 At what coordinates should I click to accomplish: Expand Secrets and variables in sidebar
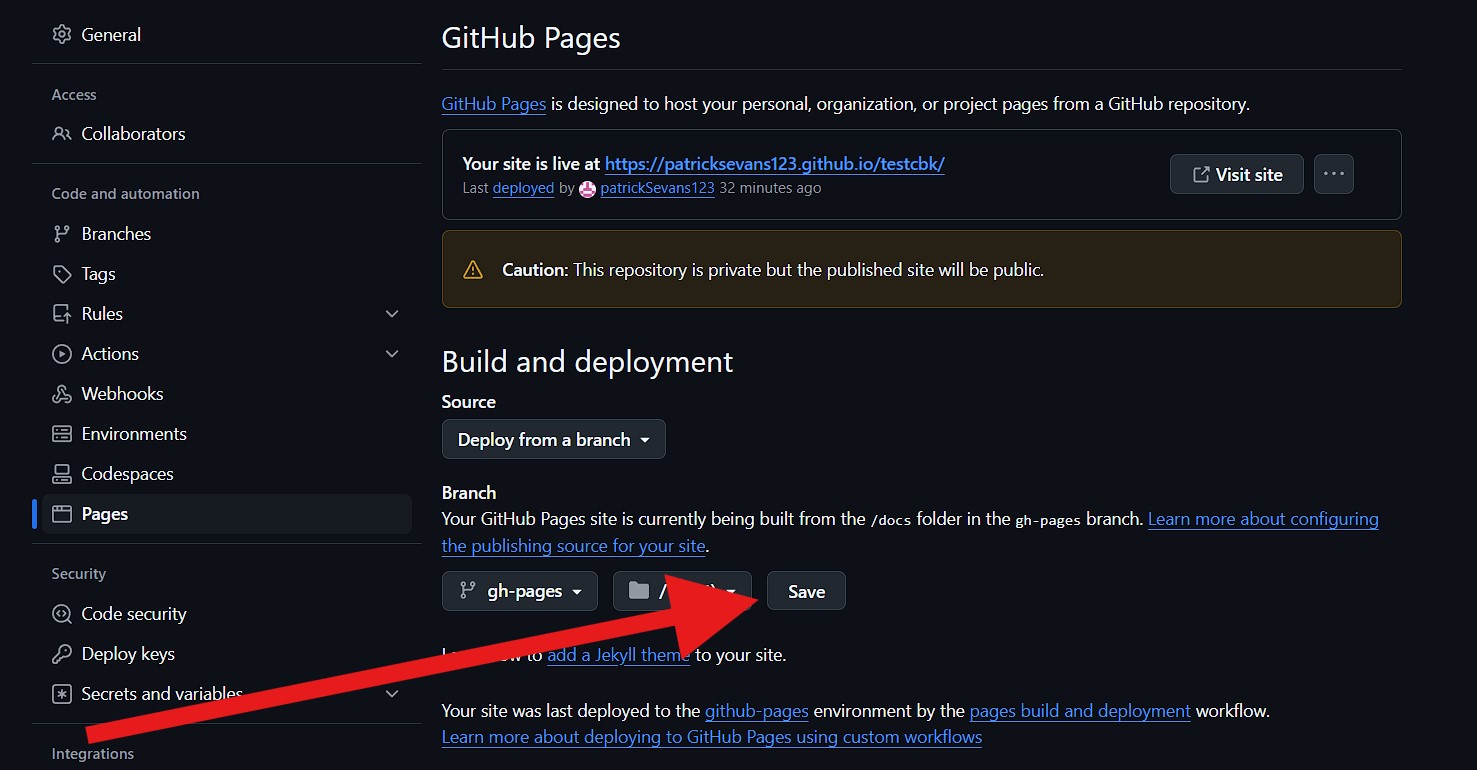[x=392, y=693]
